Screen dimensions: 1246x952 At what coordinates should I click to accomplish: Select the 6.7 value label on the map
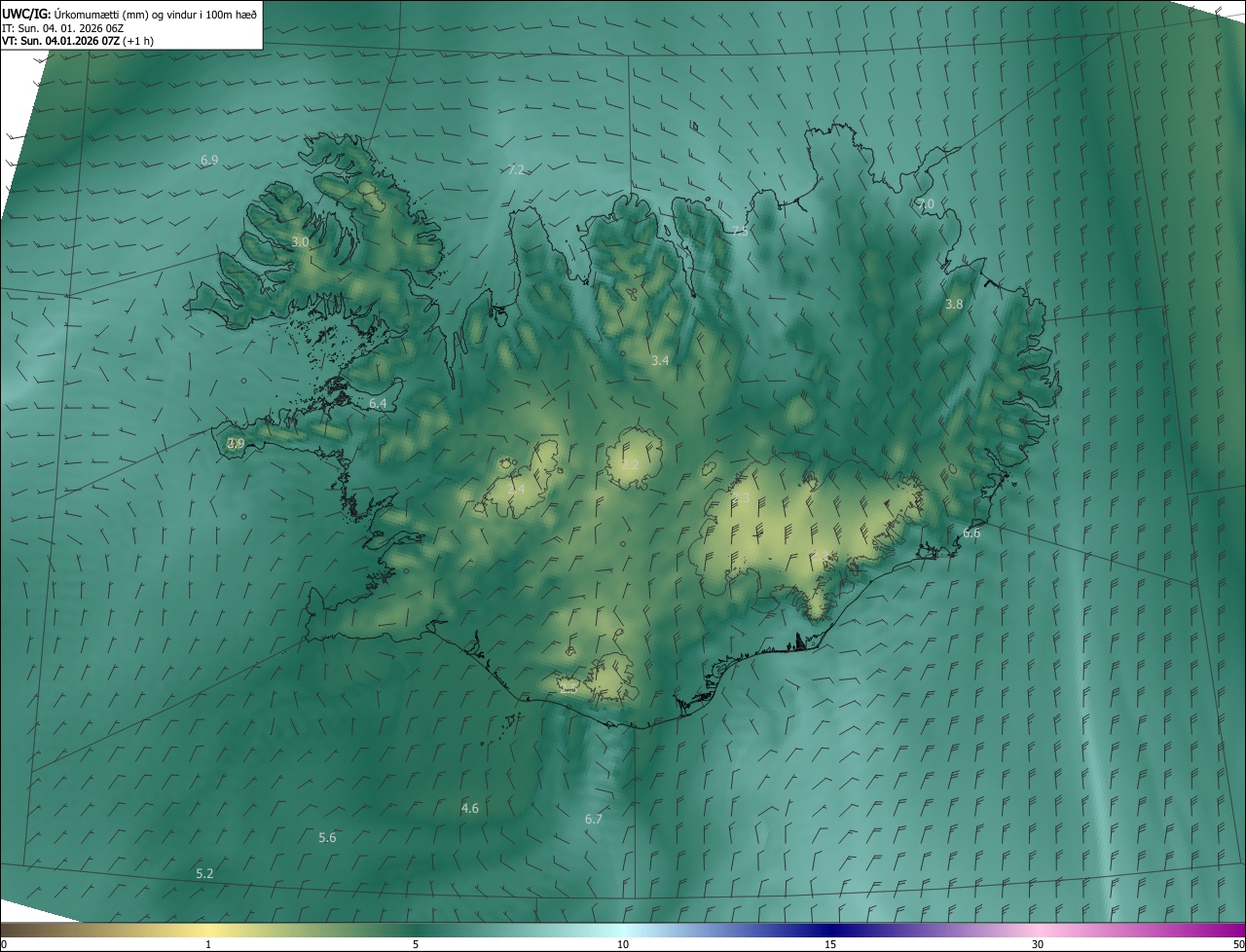[x=594, y=820]
